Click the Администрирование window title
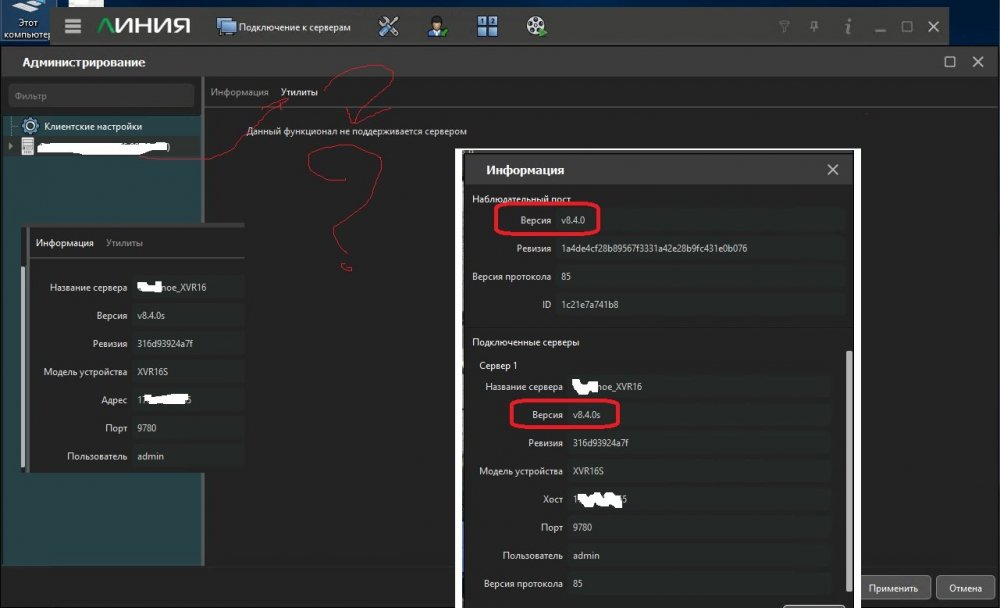The width and height of the screenshot is (1000, 608). 84,62
